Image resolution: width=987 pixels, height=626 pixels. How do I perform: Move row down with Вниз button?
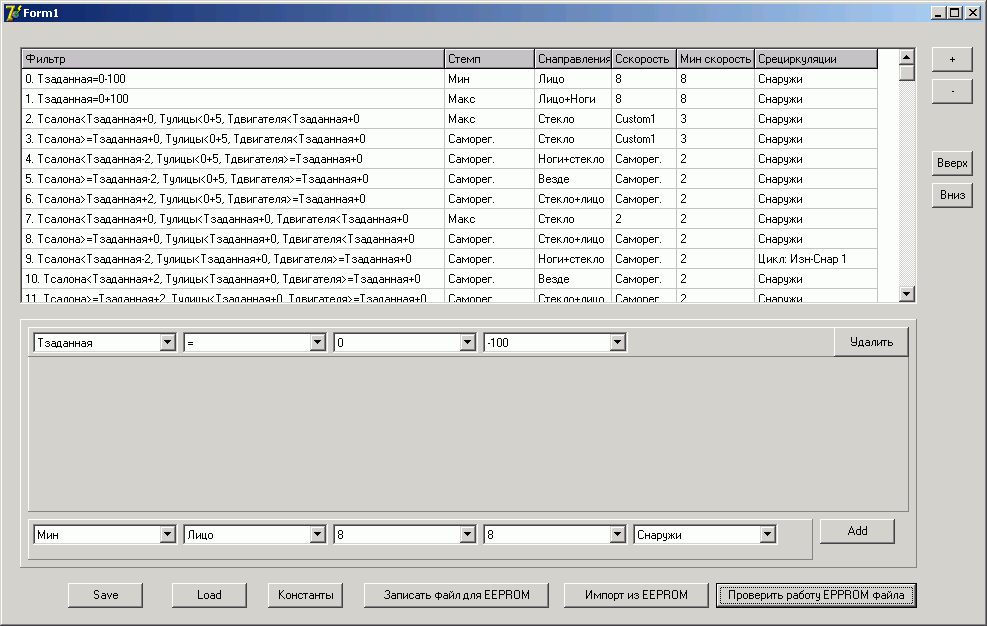pyautogui.click(x=952, y=195)
